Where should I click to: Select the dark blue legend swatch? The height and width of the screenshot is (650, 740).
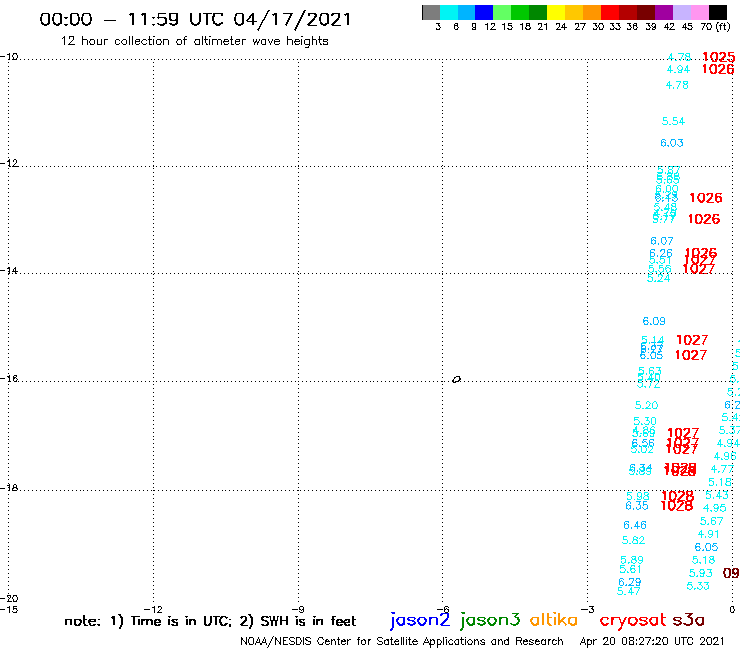pos(484,12)
